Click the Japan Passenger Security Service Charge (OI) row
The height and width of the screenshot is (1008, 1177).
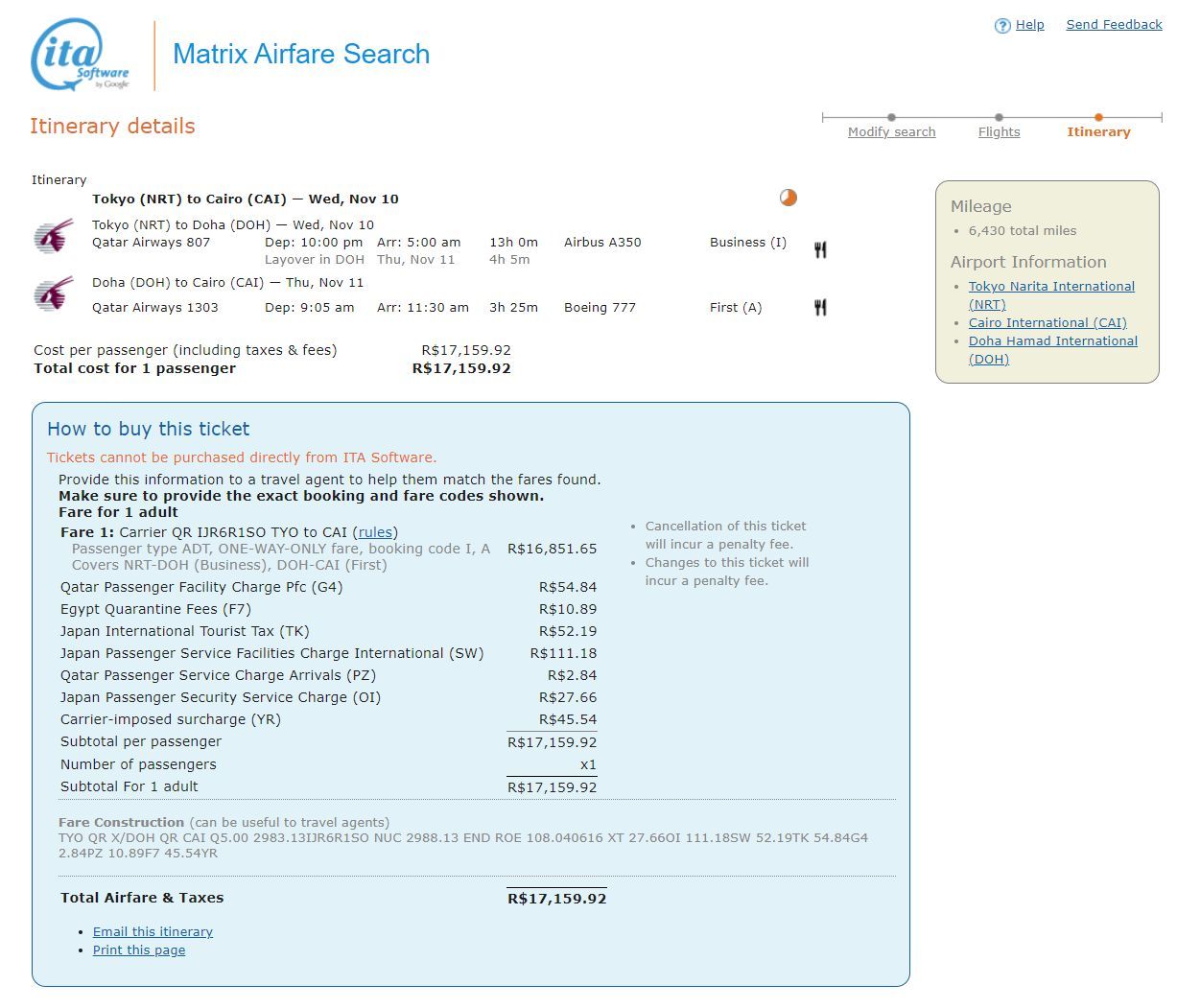pos(328,698)
